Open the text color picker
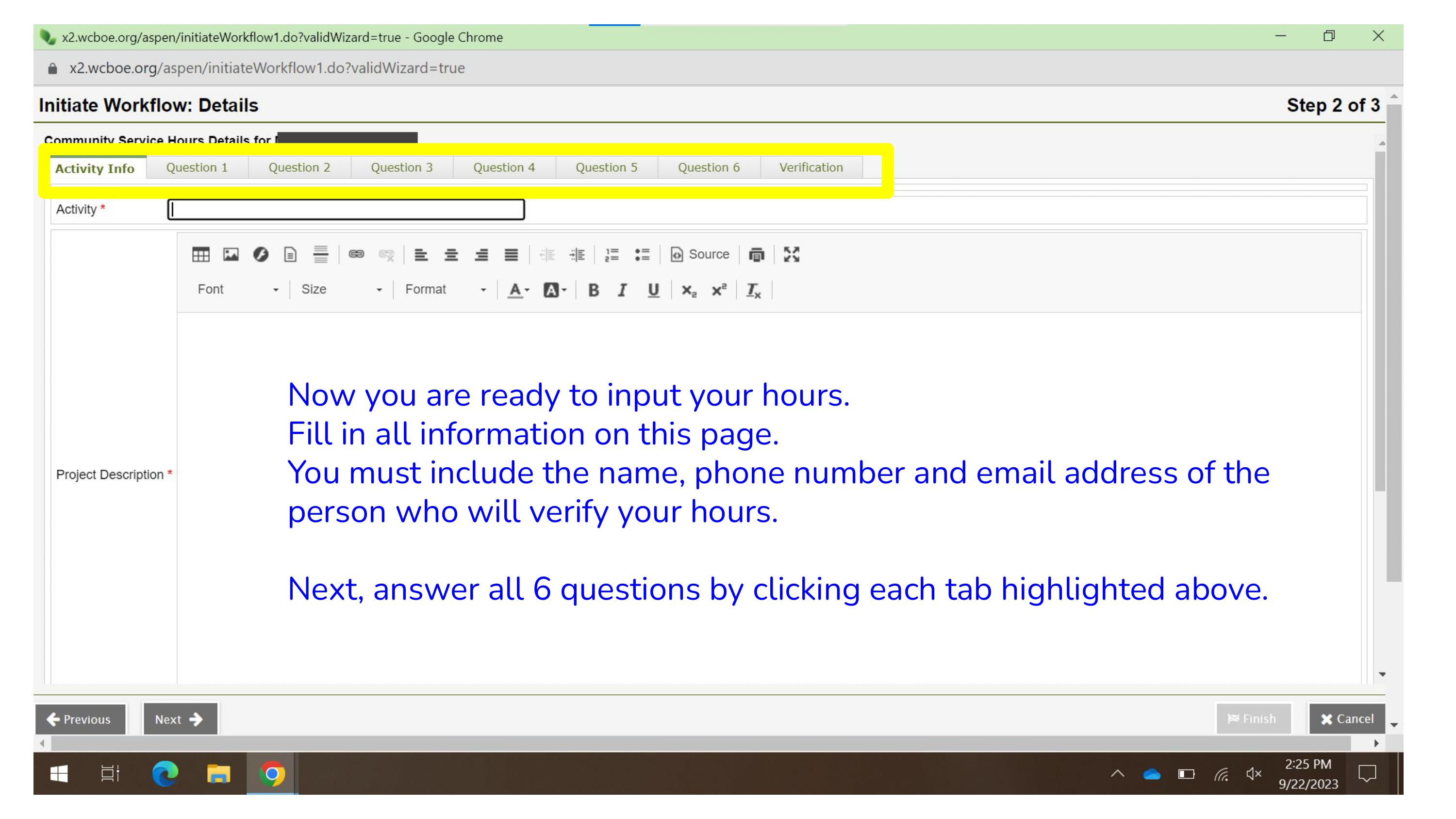1456x819 pixels. [x=518, y=291]
